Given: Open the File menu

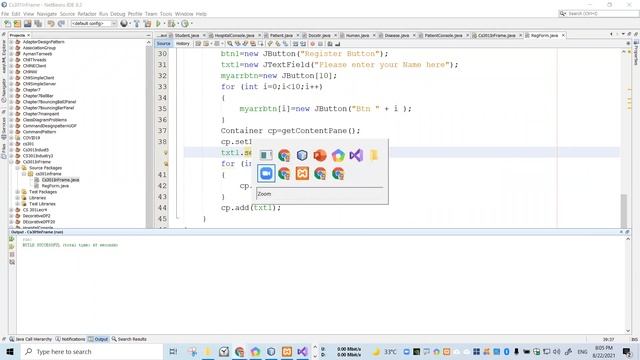Looking at the screenshot, I should tap(5, 14).
